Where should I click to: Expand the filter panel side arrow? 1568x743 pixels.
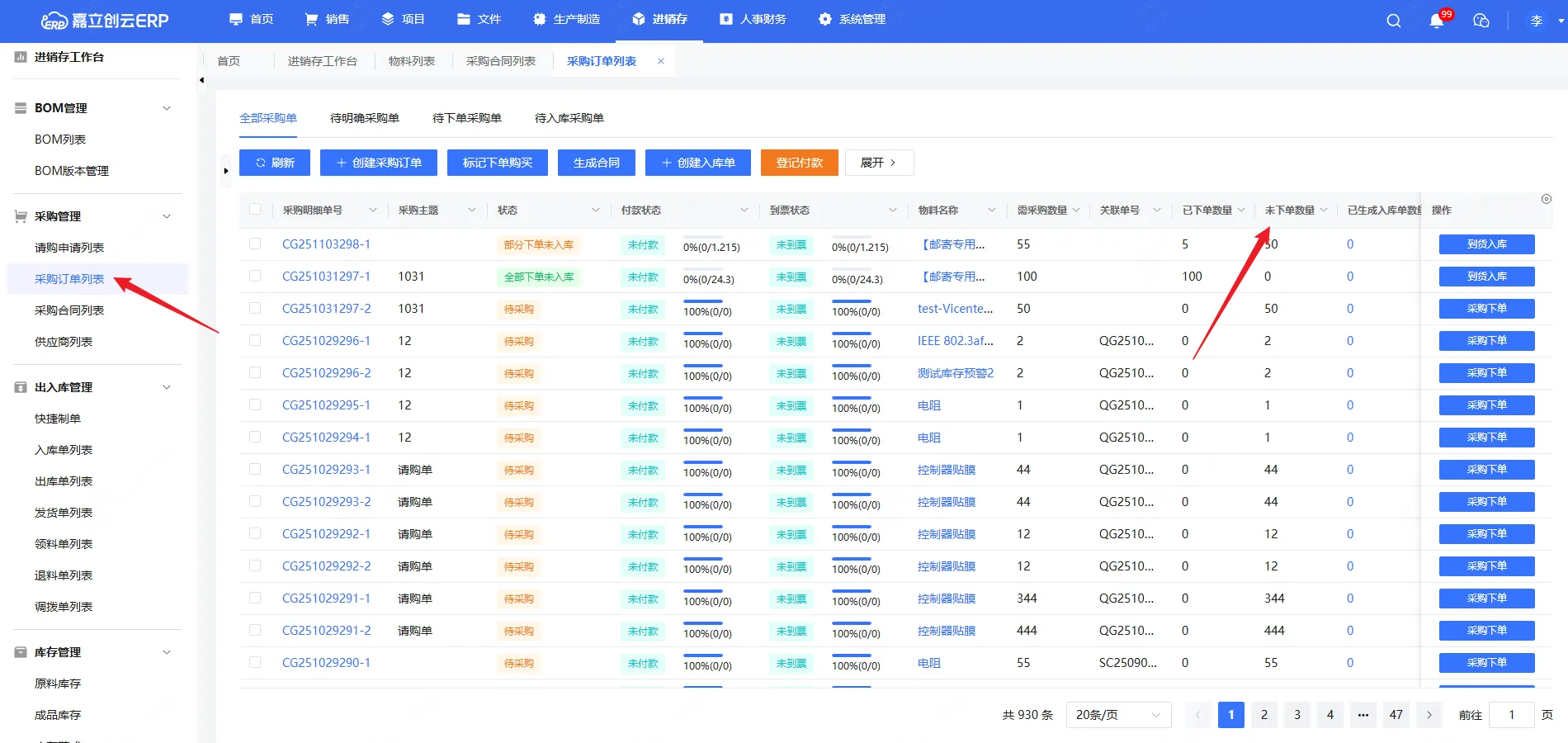click(x=225, y=171)
